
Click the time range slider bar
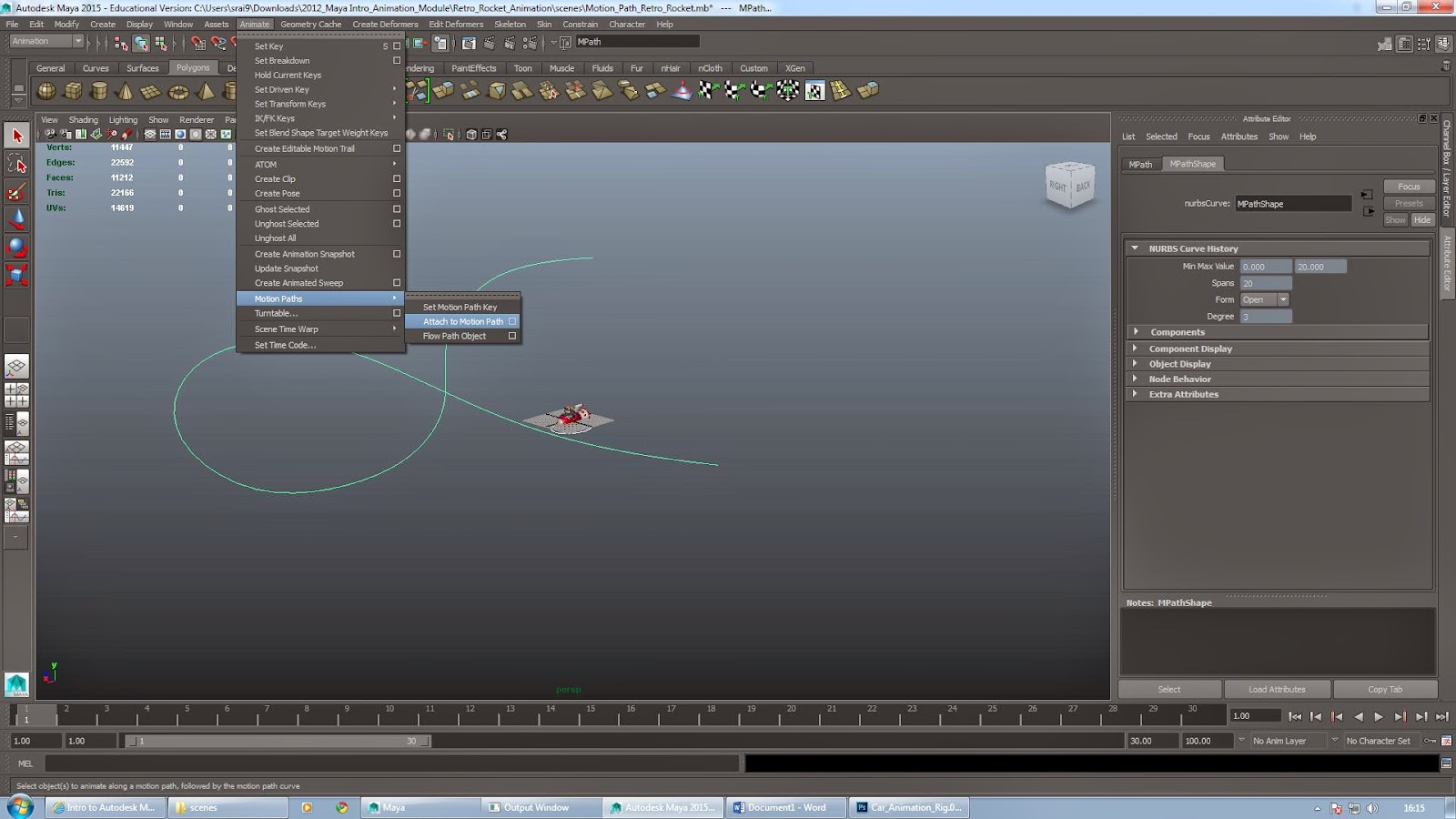click(278, 742)
